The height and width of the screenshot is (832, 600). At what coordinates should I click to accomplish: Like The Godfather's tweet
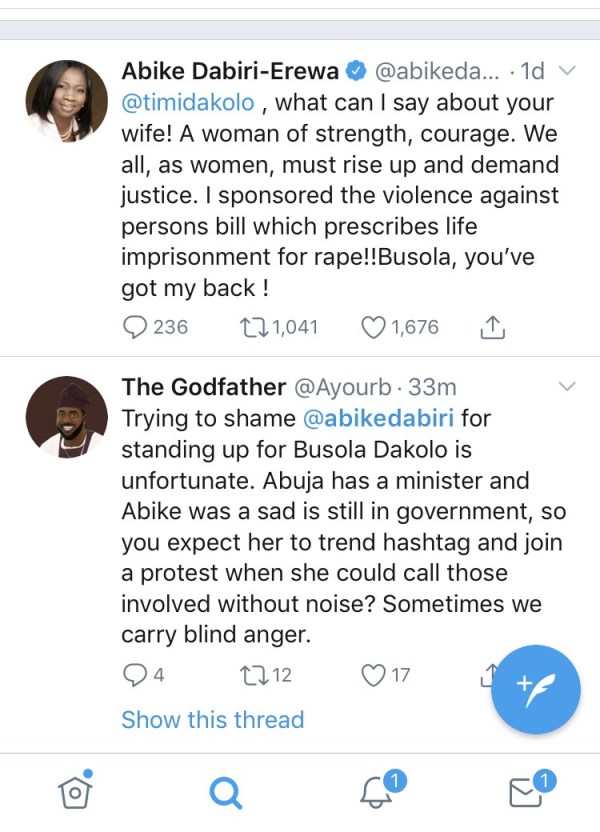374,676
